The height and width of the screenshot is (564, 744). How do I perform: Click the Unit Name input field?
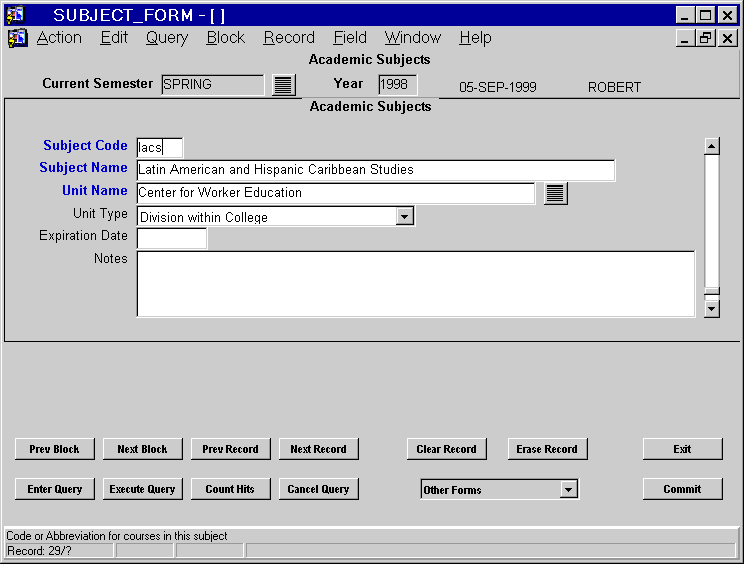click(335, 193)
